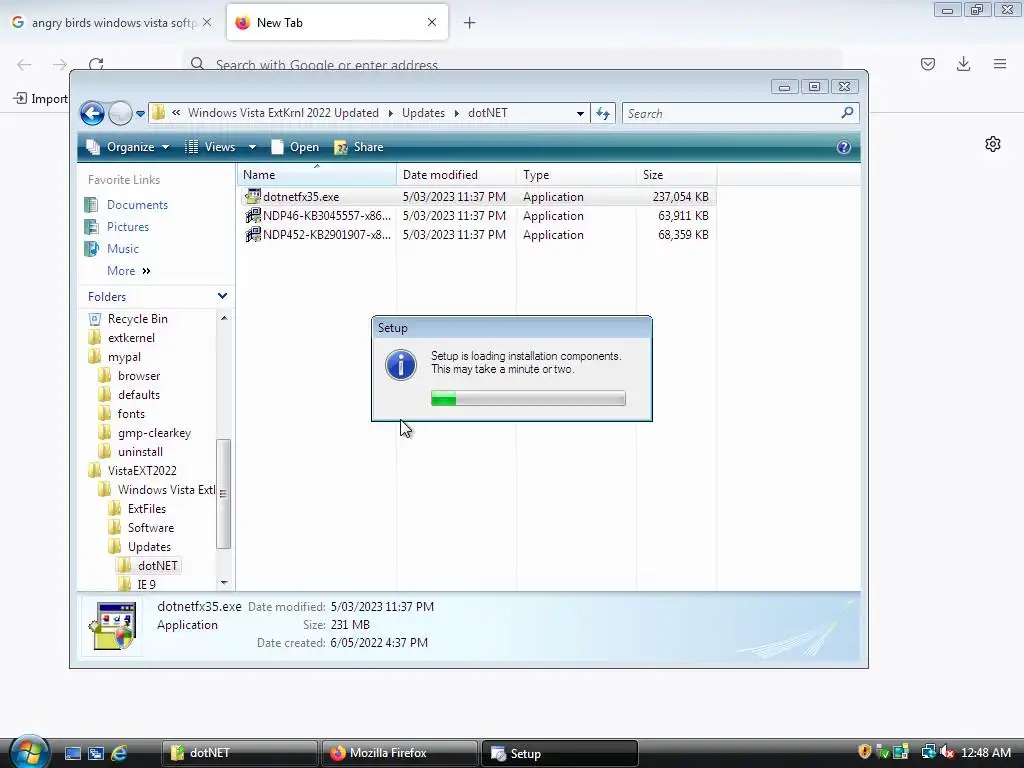Sort by the Name column header
The height and width of the screenshot is (768, 1024).
point(317,175)
